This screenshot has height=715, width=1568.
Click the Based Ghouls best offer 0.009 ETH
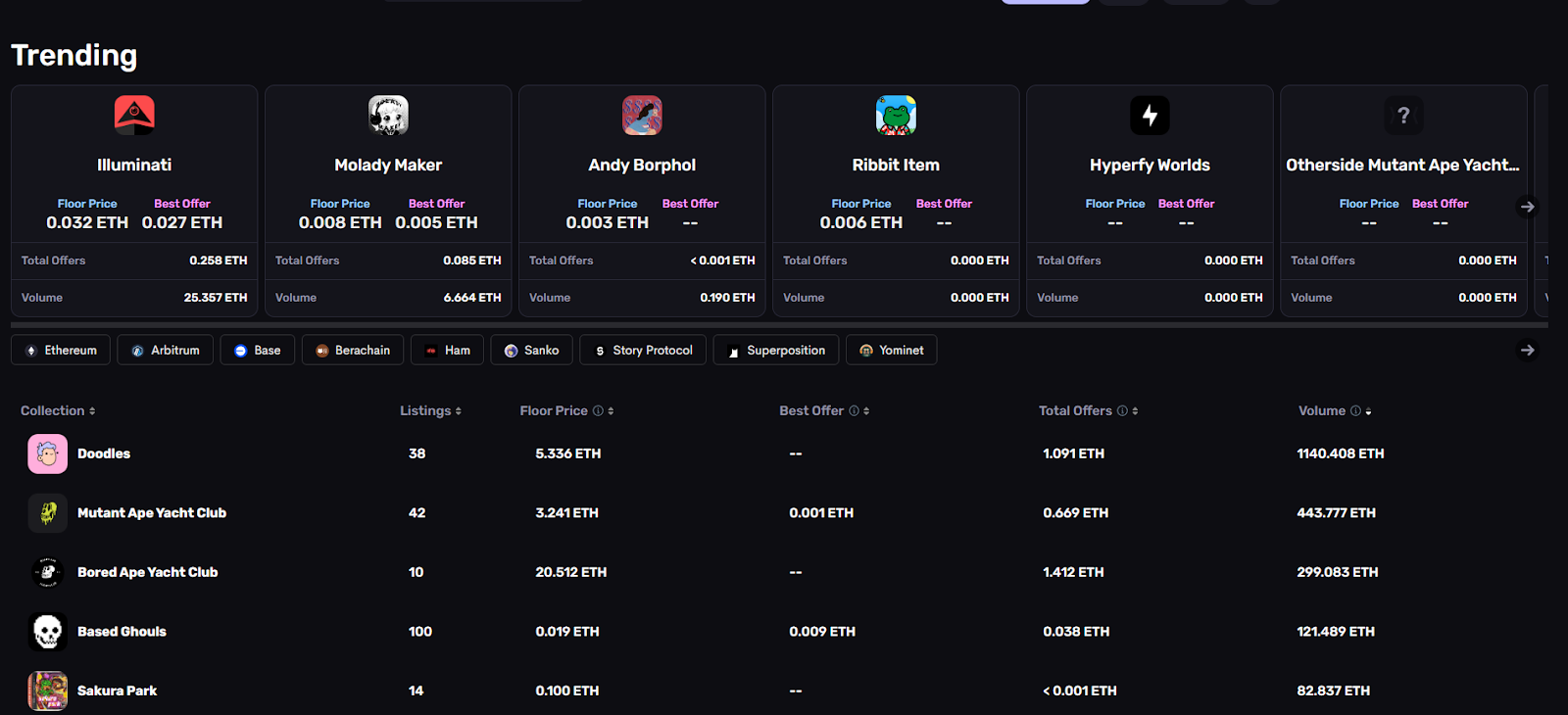coord(822,632)
